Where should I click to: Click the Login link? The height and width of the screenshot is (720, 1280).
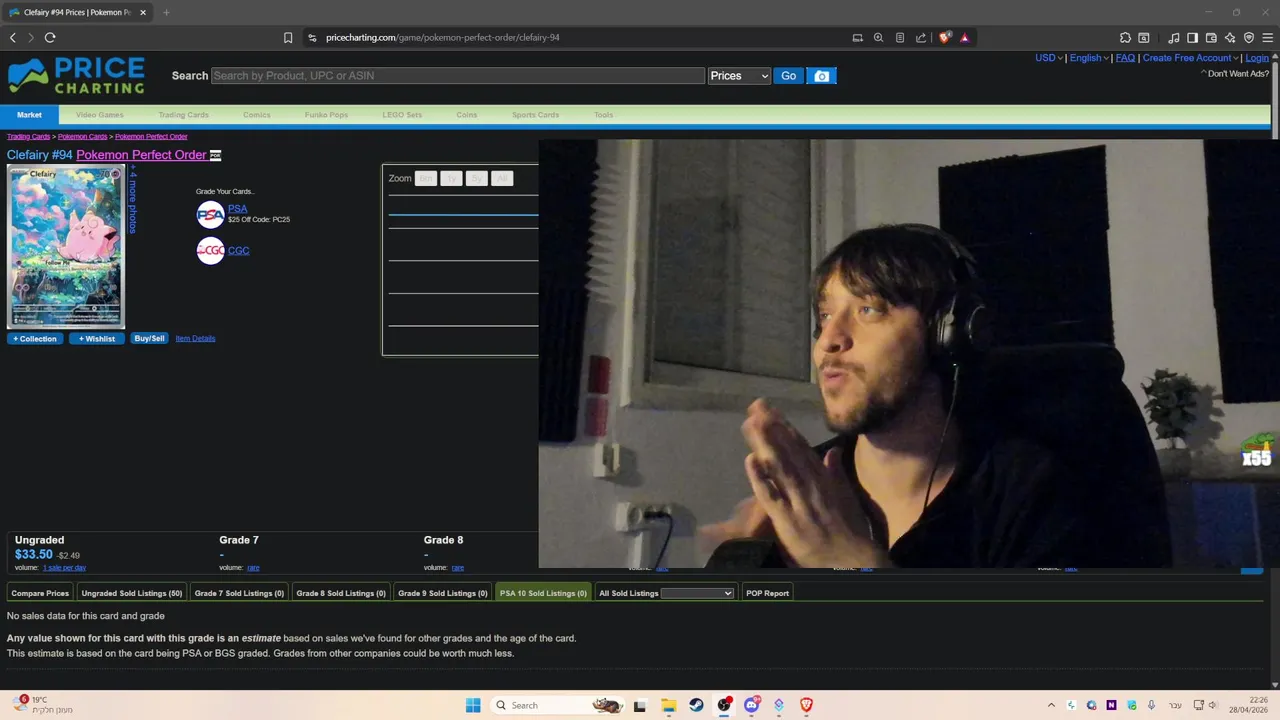pos(1257,58)
